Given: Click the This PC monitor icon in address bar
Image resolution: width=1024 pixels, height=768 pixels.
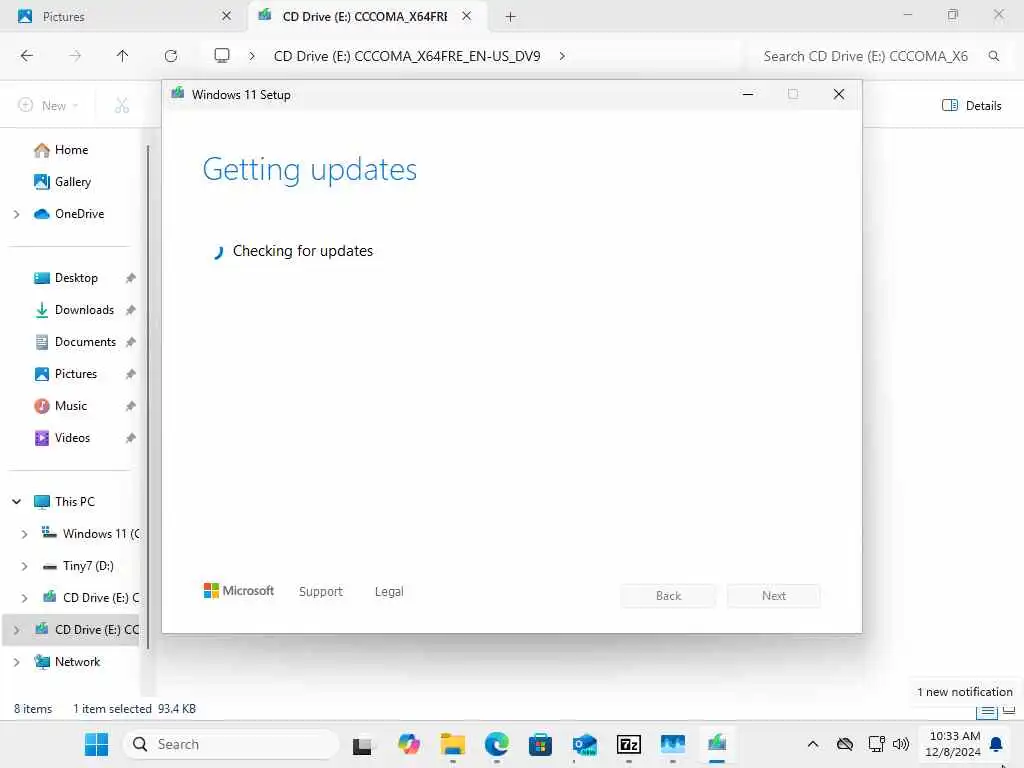Looking at the screenshot, I should click(x=222, y=56).
